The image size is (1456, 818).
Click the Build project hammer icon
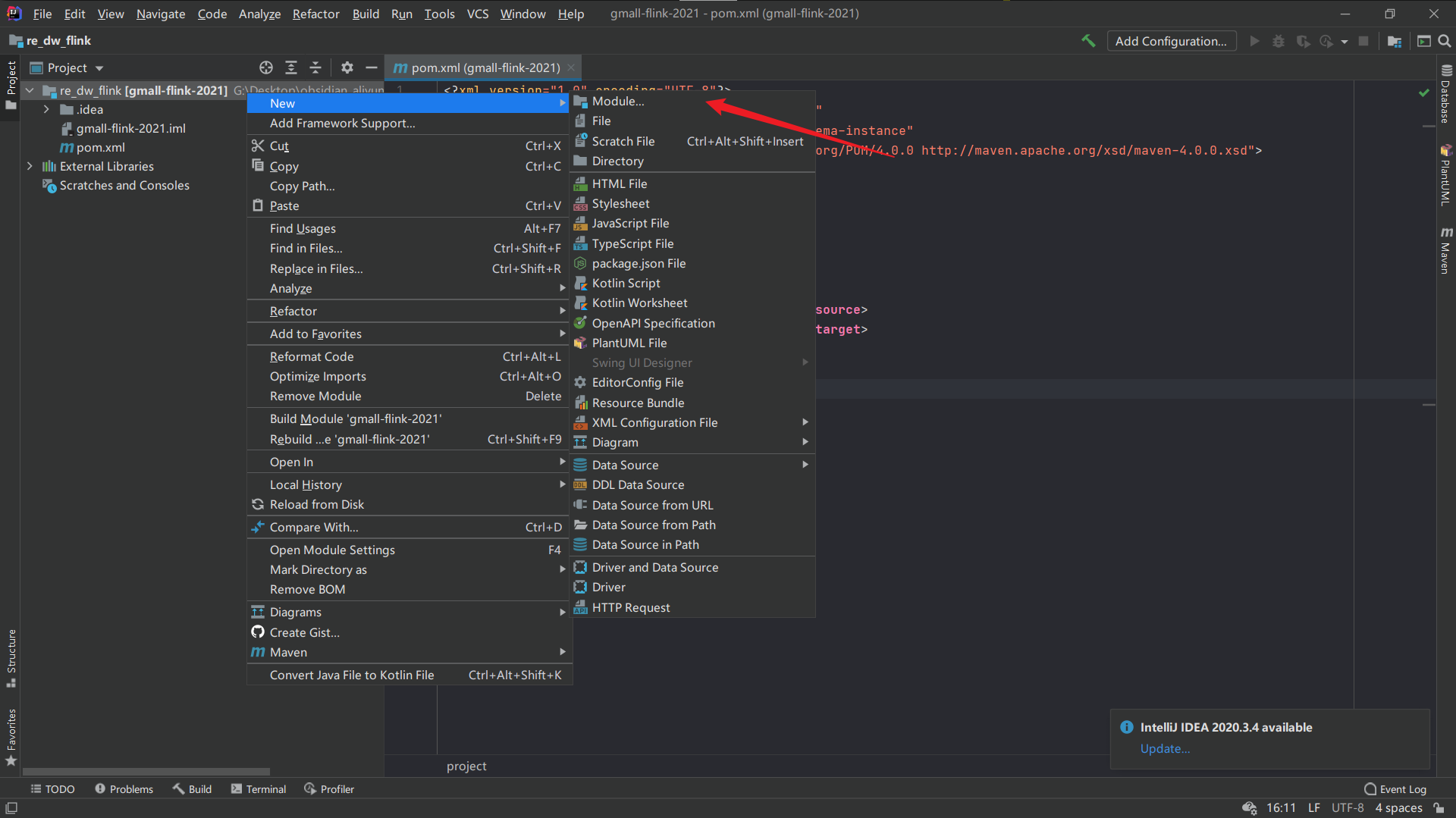point(1088,41)
